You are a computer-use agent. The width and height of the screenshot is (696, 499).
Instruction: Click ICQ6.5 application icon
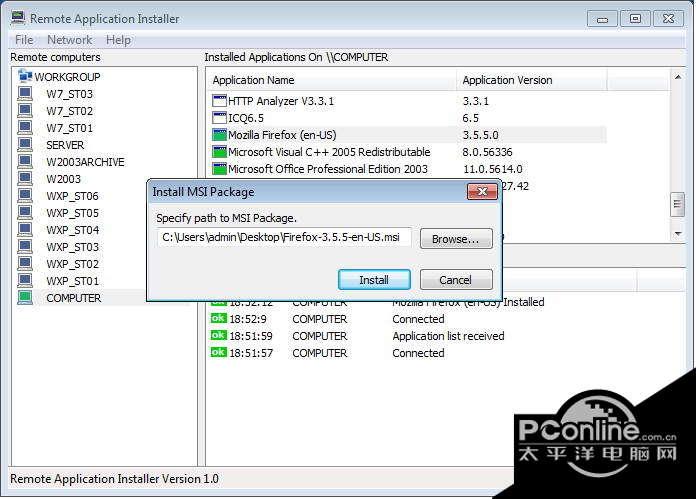point(219,118)
